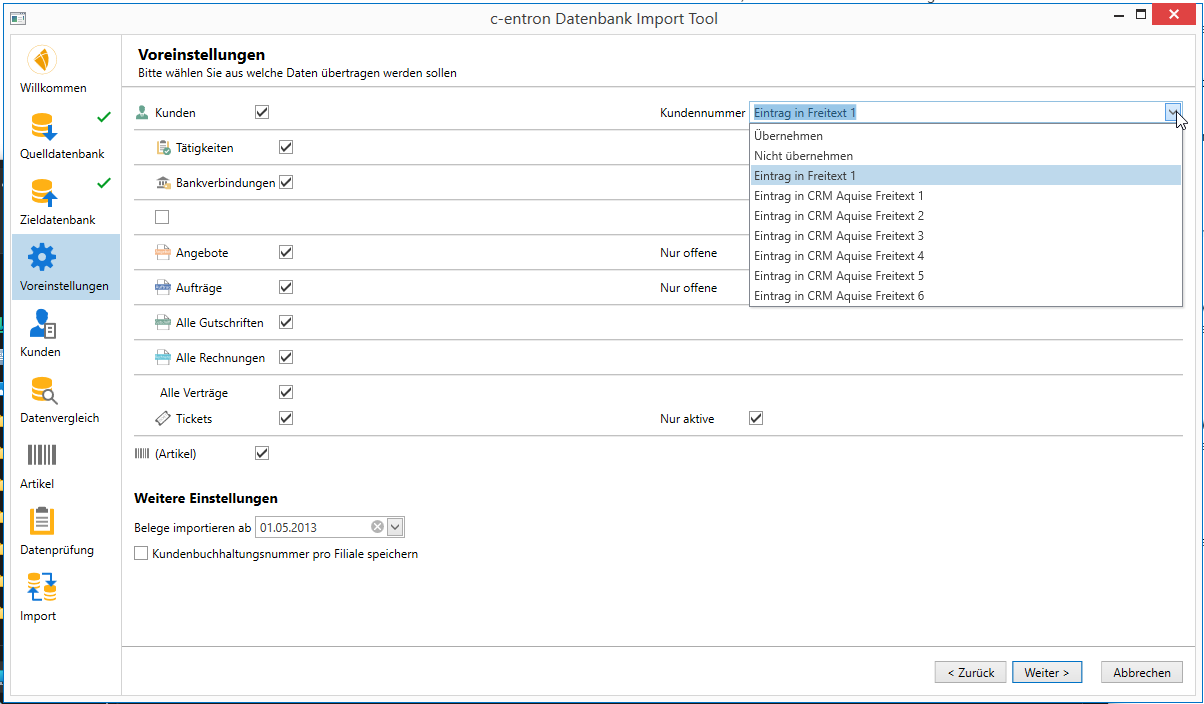This screenshot has width=1204, height=704.
Task: Toggle the Alle Rechnungen checkbox
Action: pyautogui.click(x=286, y=357)
